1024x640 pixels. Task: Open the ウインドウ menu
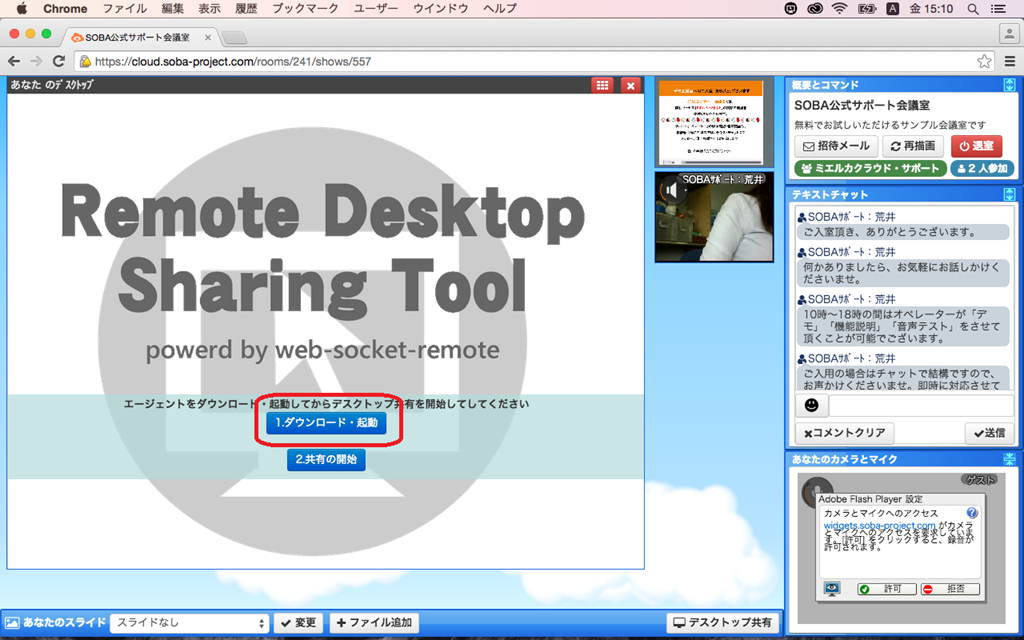(441, 8)
